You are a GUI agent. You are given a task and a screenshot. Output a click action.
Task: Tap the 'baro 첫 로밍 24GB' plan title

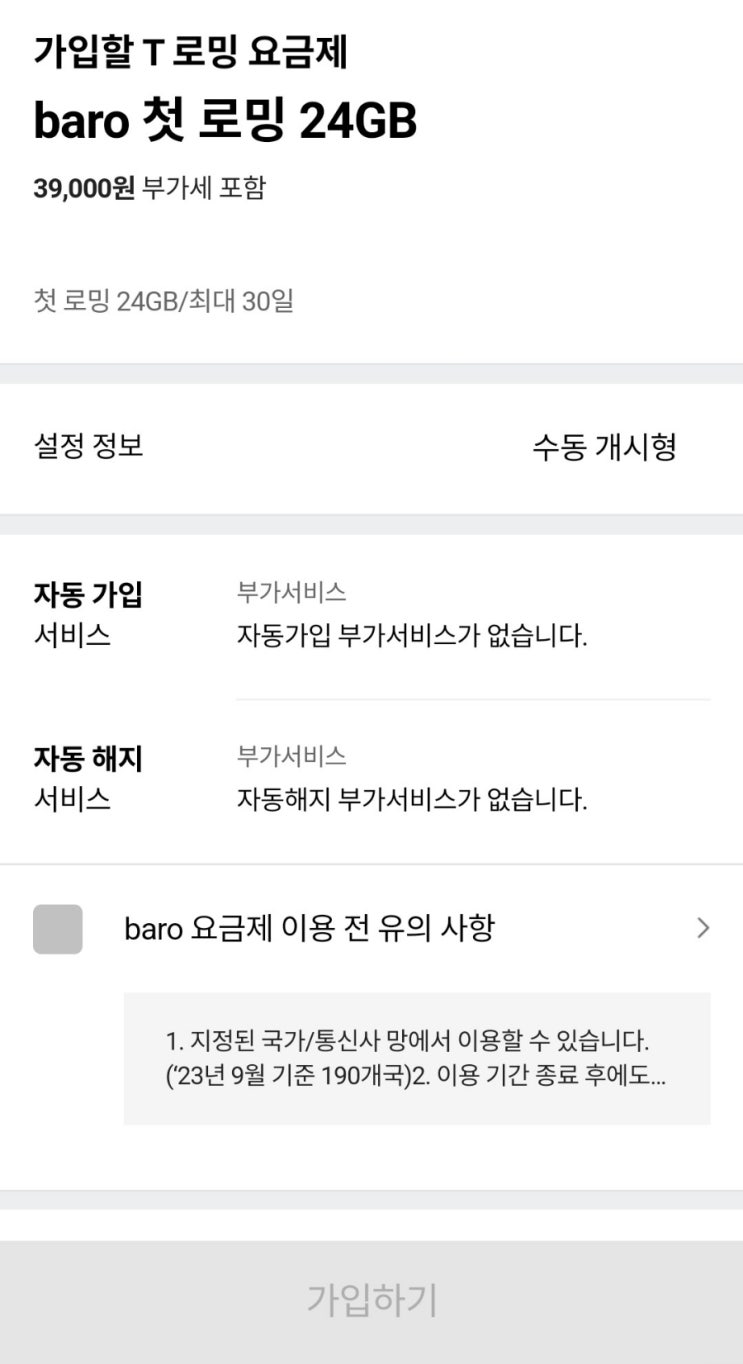(225, 122)
